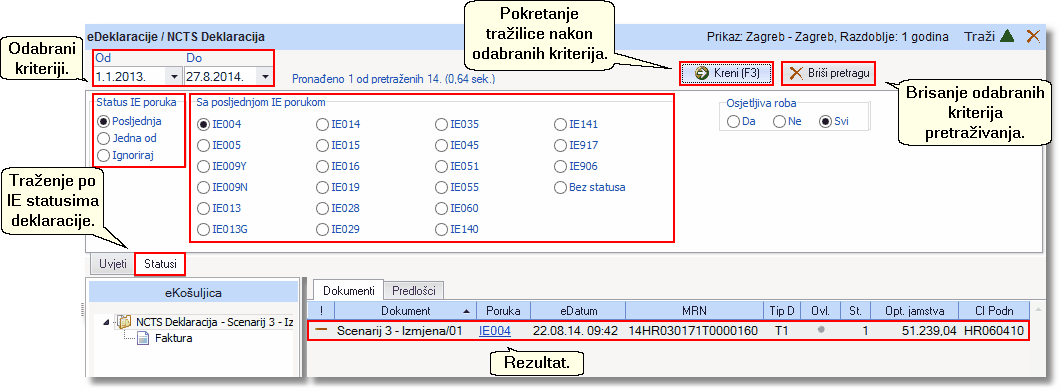This screenshot has height=391, width=1060.
Task: Click the Faktura document icon
Action: [x=143, y=338]
